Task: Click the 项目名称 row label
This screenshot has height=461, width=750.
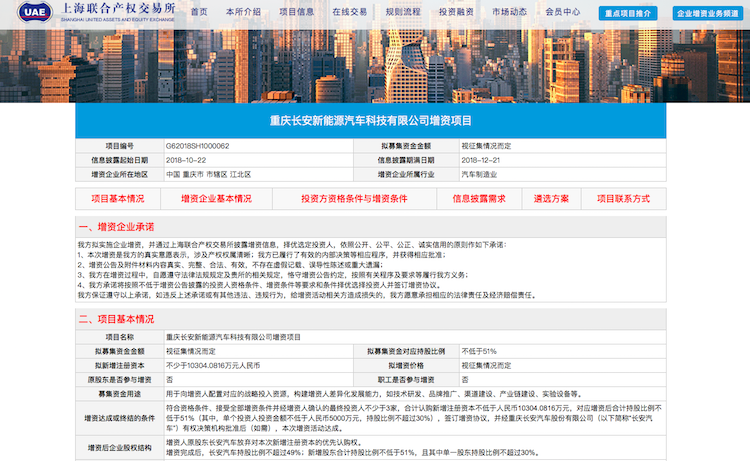Action: [x=120, y=337]
